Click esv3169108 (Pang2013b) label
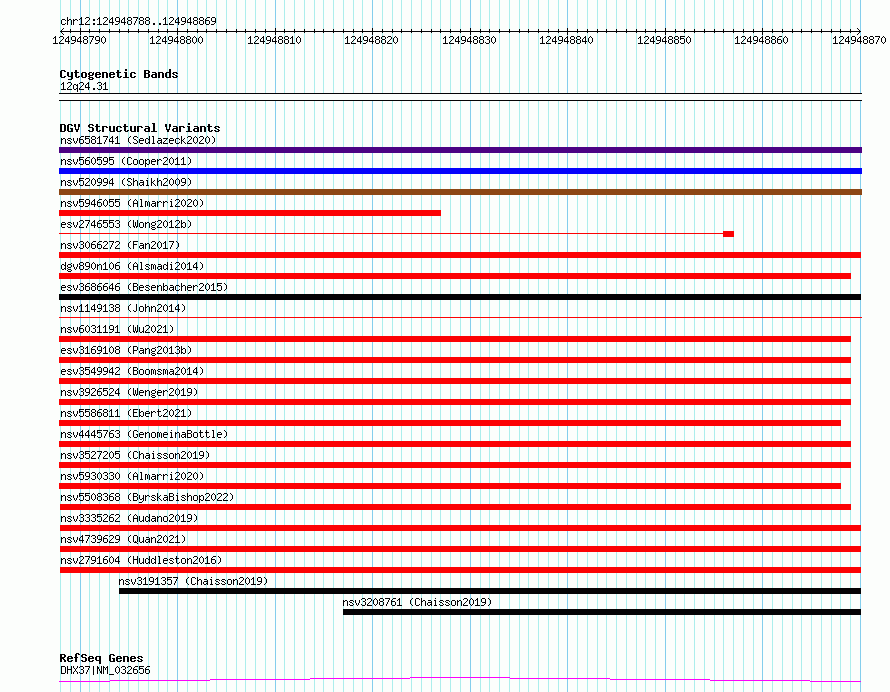This screenshot has width=890, height=692. click(126, 350)
